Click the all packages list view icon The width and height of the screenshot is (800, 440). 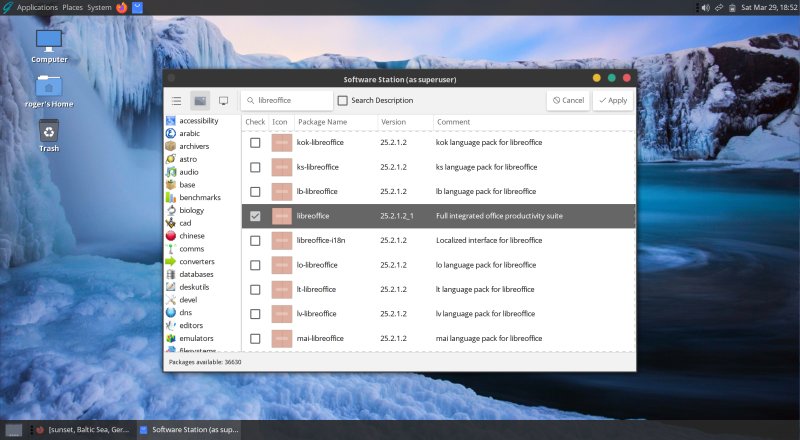177,101
